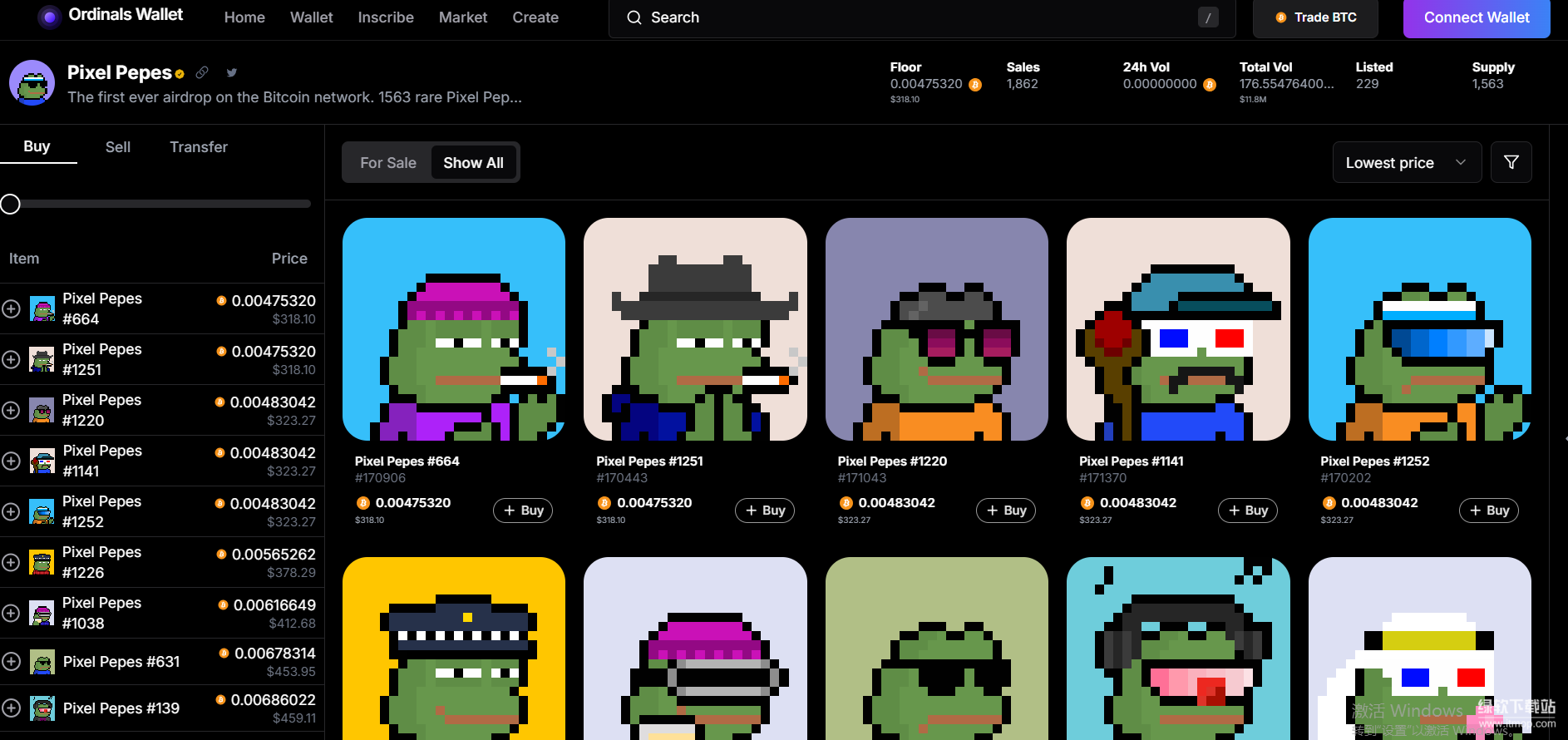Click plus icon beside Pixel Pepes #1226
The height and width of the screenshot is (740, 1568).
[11, 562]
